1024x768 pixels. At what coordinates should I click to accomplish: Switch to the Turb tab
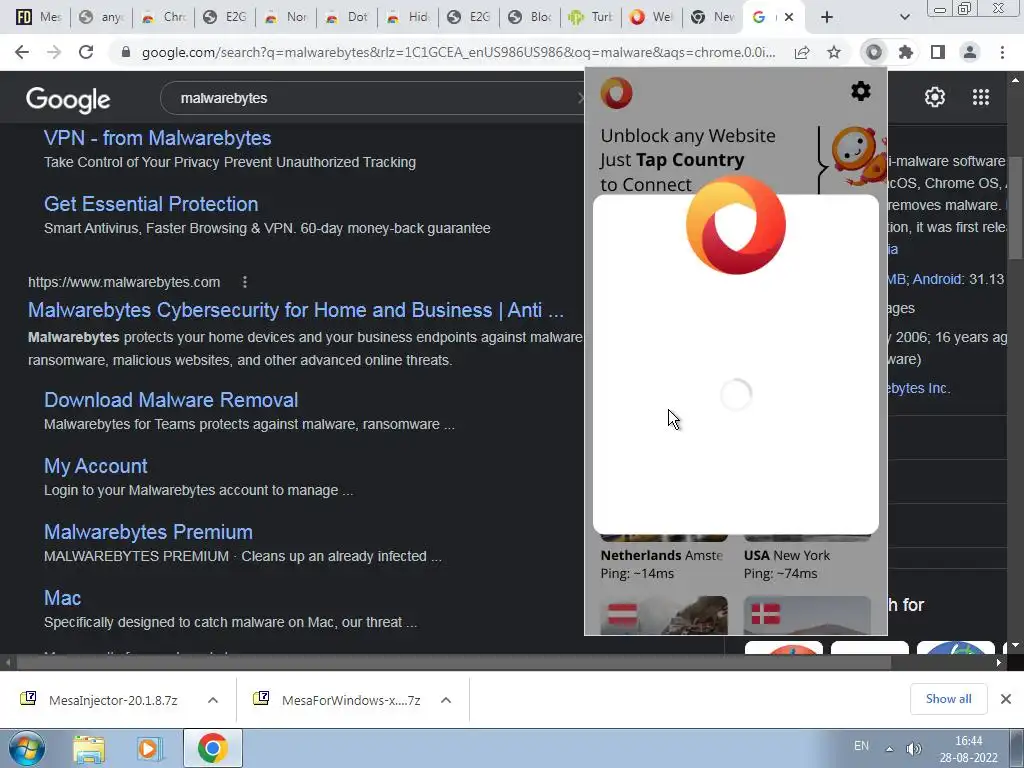(591, 17)
